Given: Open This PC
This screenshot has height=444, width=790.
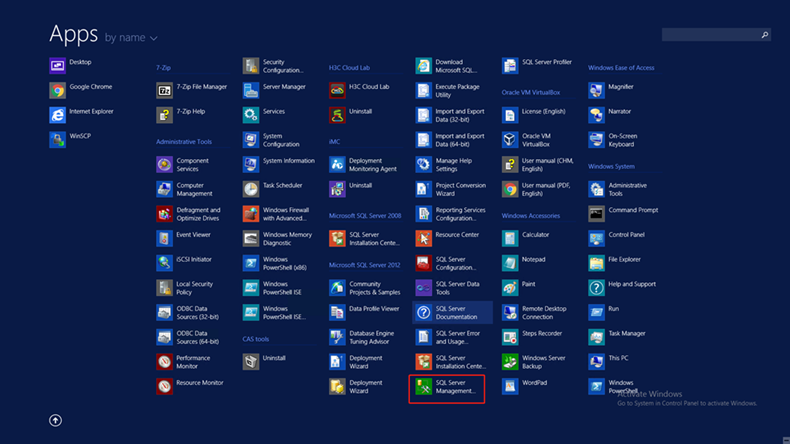Looking at the screenshot, I should click(x=609, y=362).
